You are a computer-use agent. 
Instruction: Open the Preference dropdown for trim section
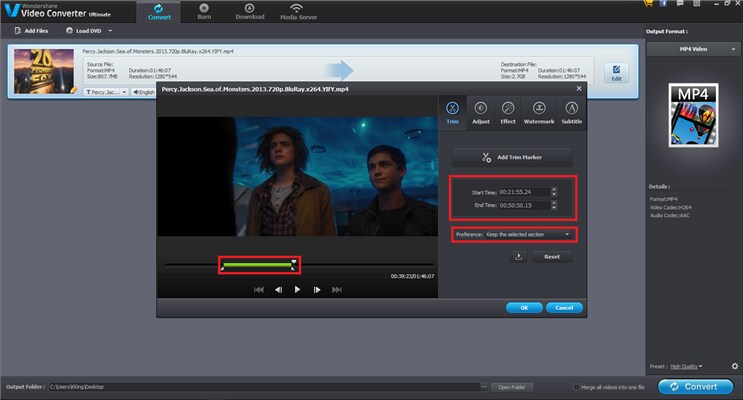[528, 235]
